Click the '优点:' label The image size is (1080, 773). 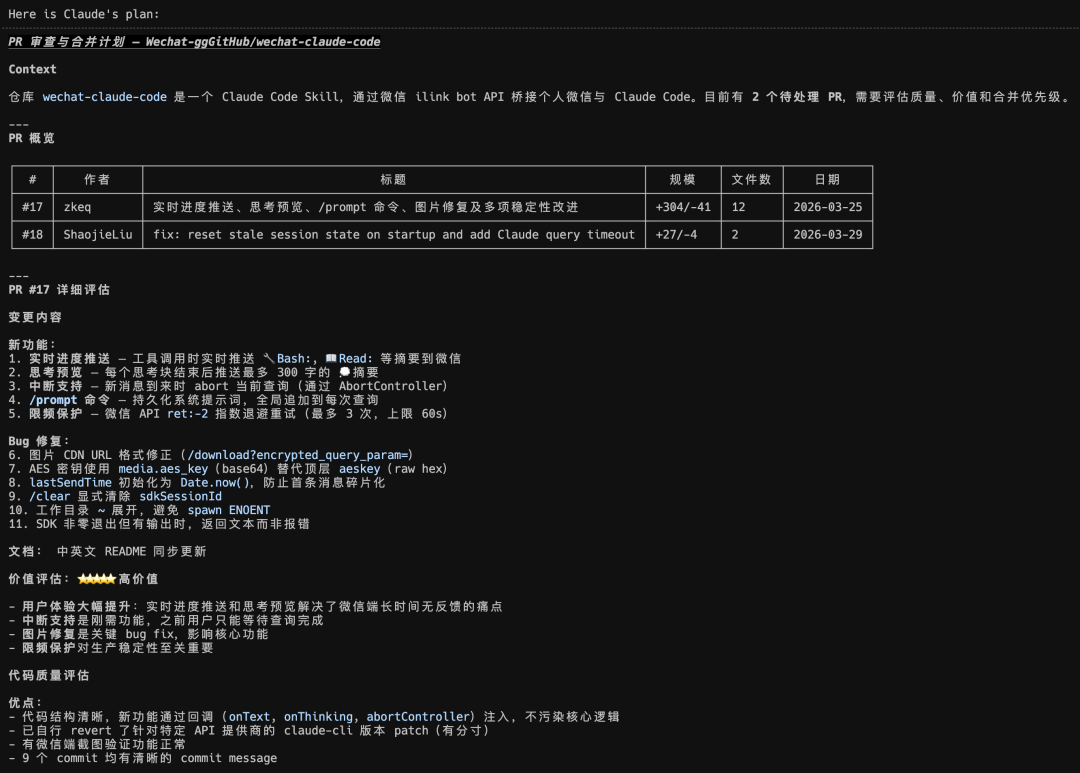[x=25, y=703]
